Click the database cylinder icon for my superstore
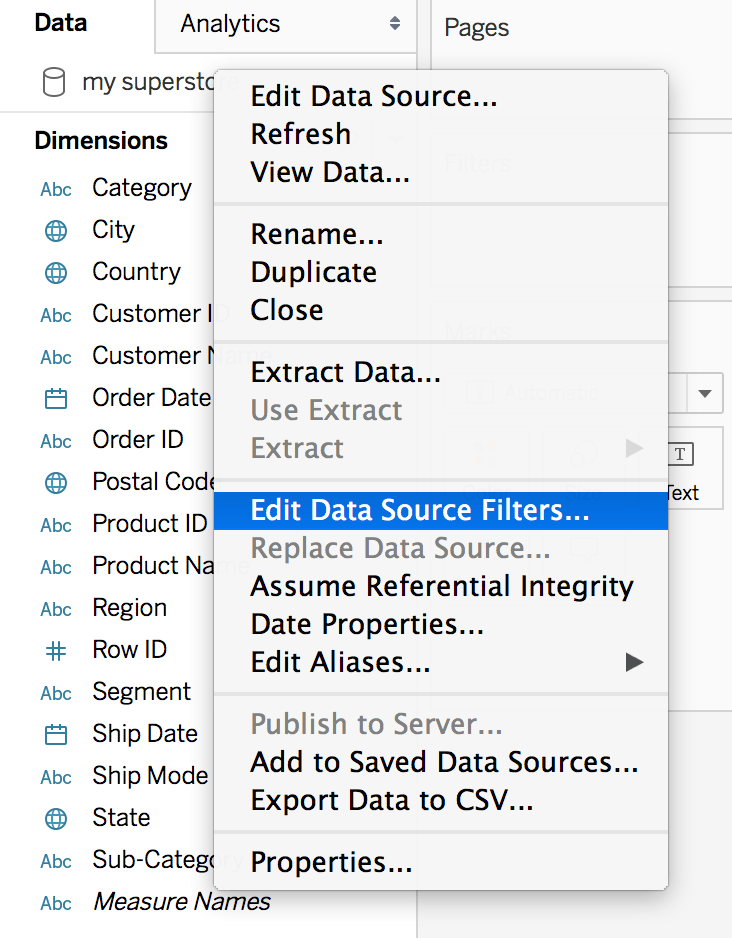Image resolution: width=732 pixels, height=938 pixels. 54,82
